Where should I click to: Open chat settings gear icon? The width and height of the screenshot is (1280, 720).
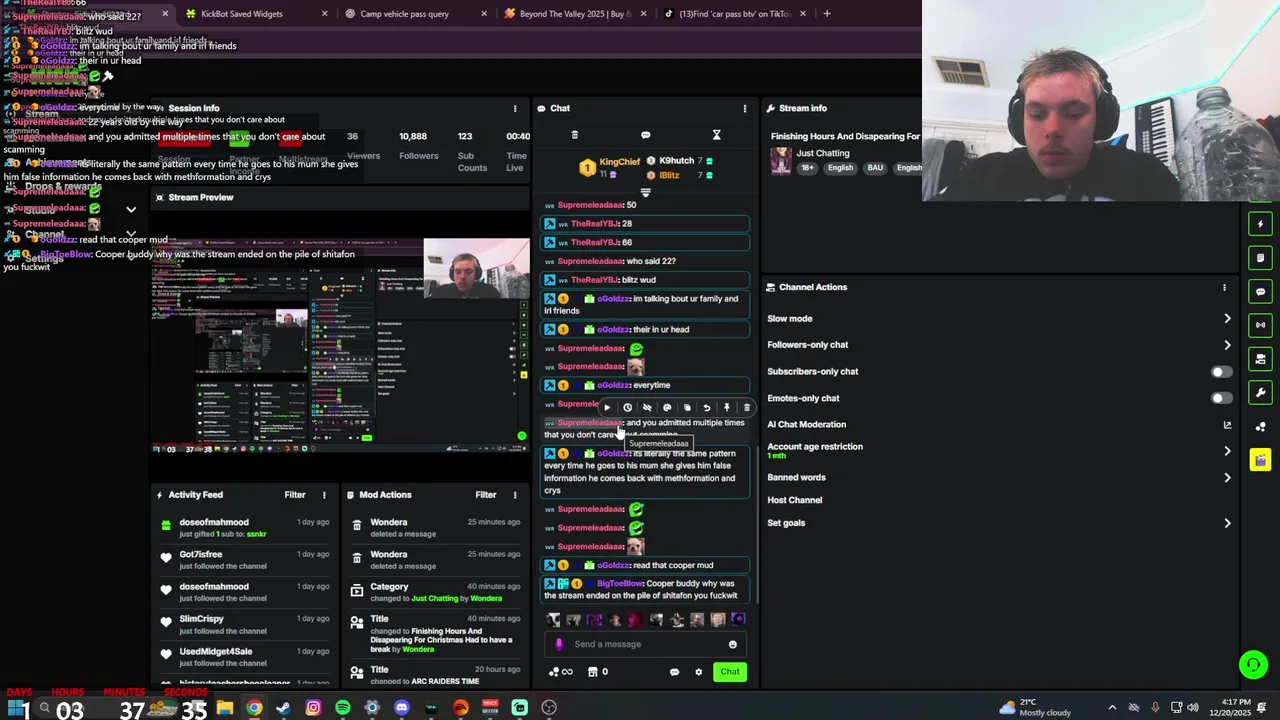(699, 672)
